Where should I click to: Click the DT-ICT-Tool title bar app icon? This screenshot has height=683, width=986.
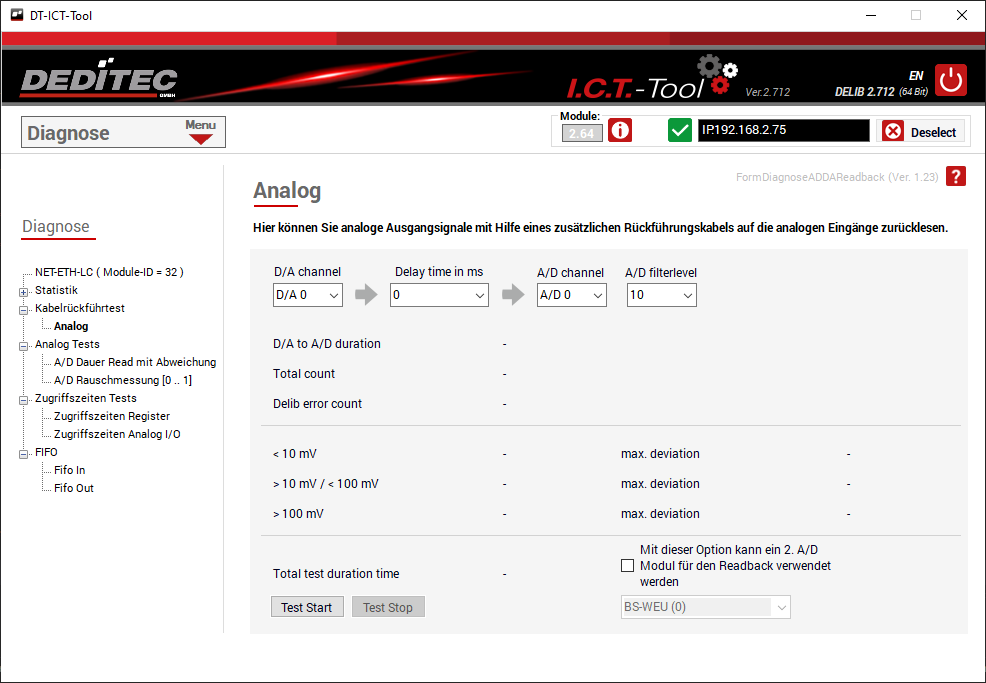16,15
